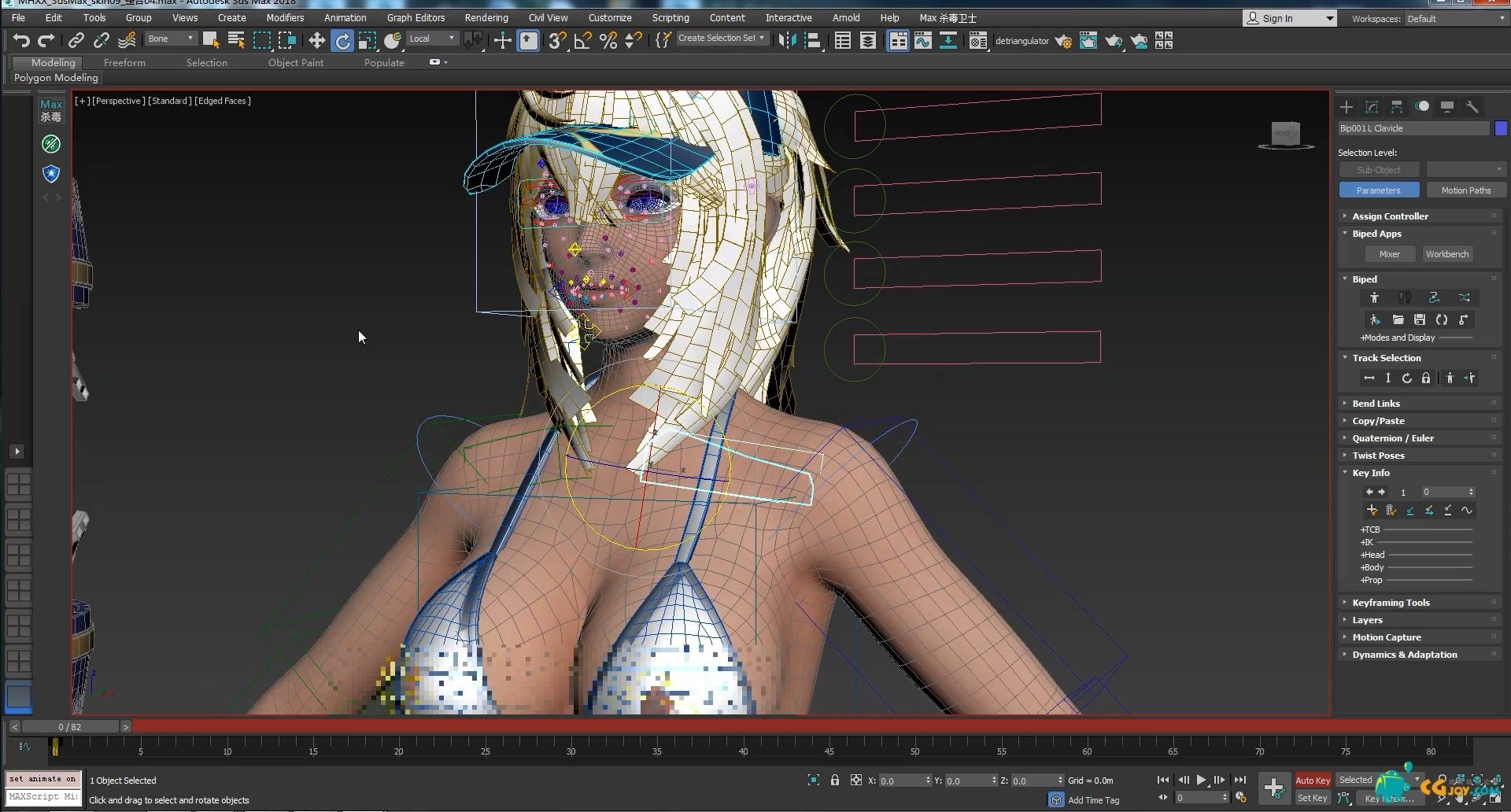Open the Create tab in command panel
Viewport: 1511px width, 812px height.
tap(1347, 106)
